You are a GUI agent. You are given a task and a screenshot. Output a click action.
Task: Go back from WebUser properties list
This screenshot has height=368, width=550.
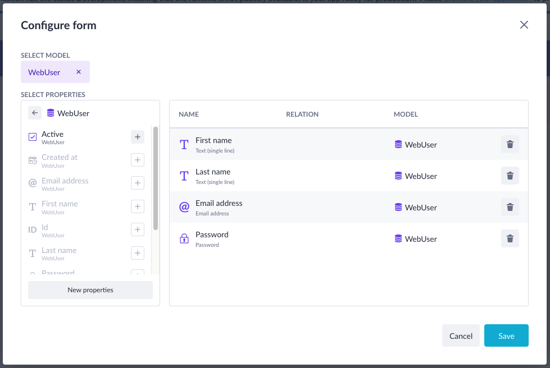point(35,113)
